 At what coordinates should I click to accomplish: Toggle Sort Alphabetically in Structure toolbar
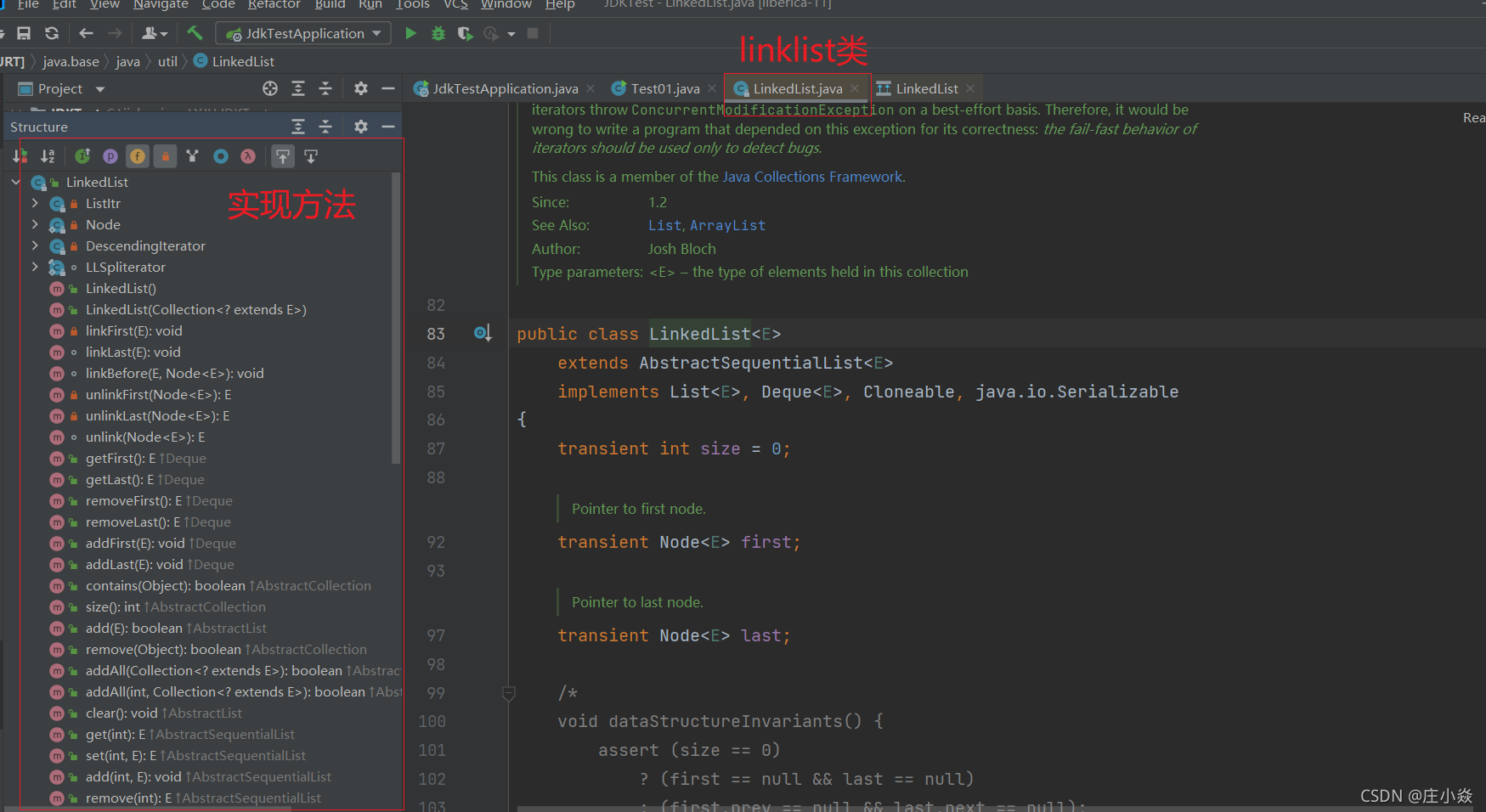point(48,156)
